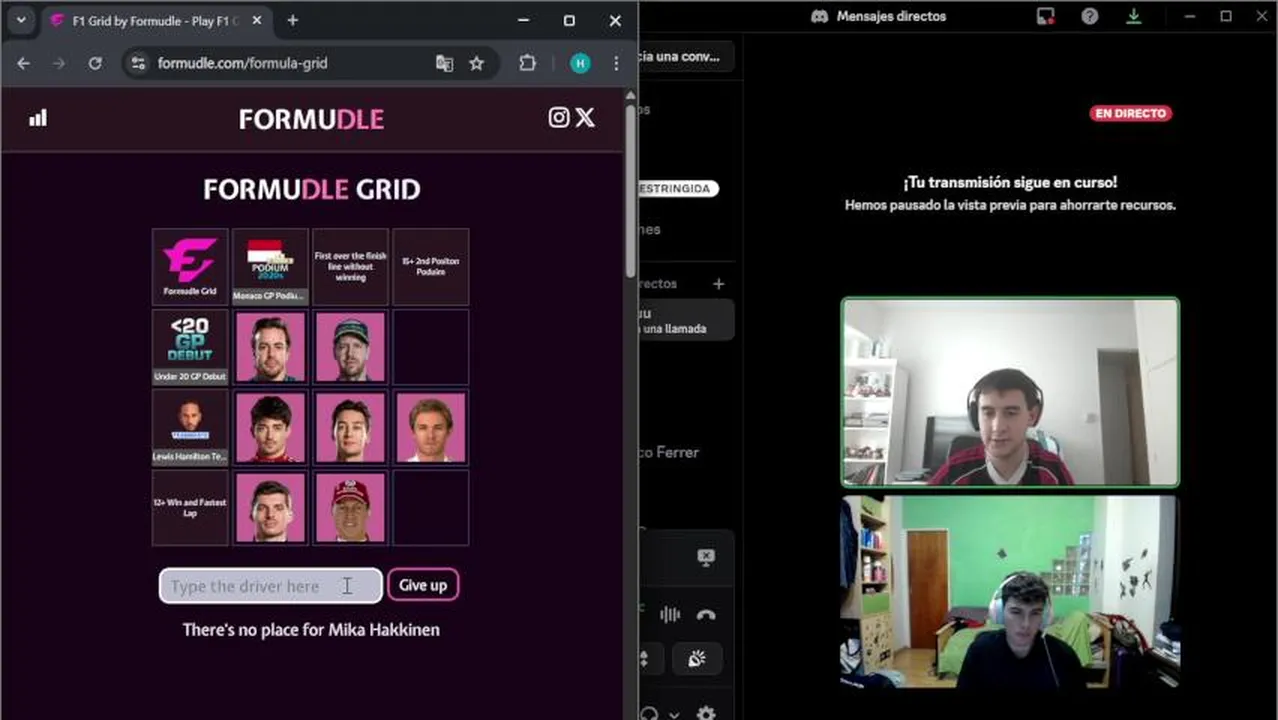Open the Chrome extensions puzzle icon
Screen dimensions: 1278x720
527,63
